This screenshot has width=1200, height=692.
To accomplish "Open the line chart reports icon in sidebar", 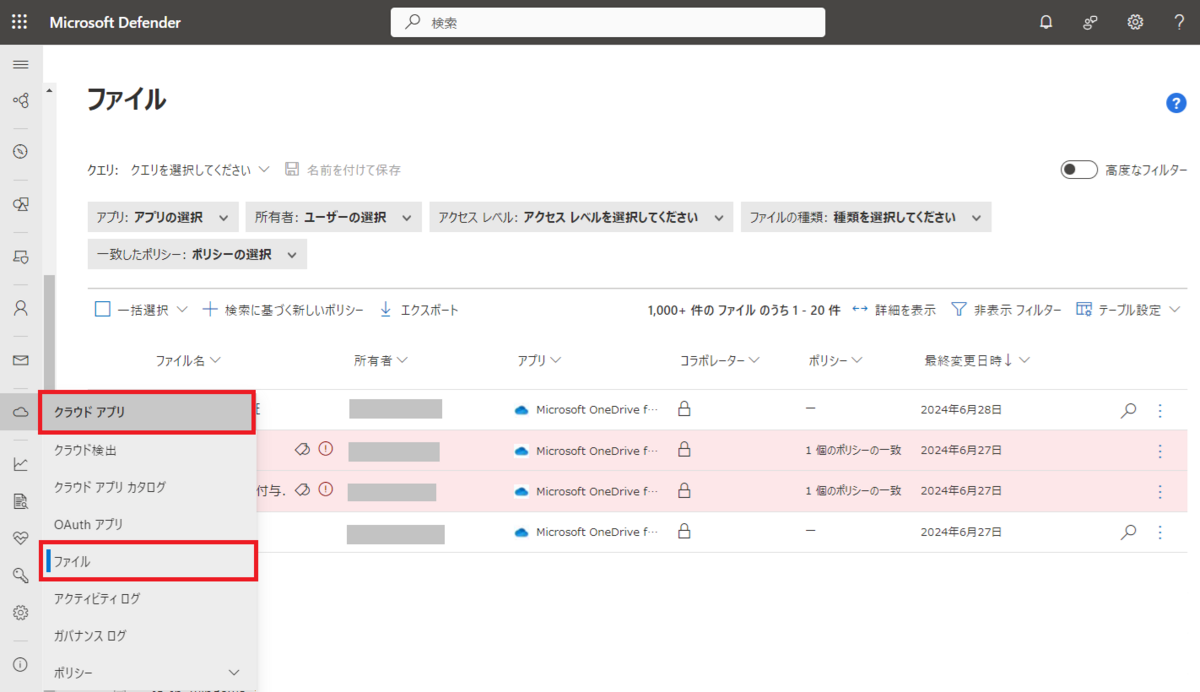I will tap(20, 464).
